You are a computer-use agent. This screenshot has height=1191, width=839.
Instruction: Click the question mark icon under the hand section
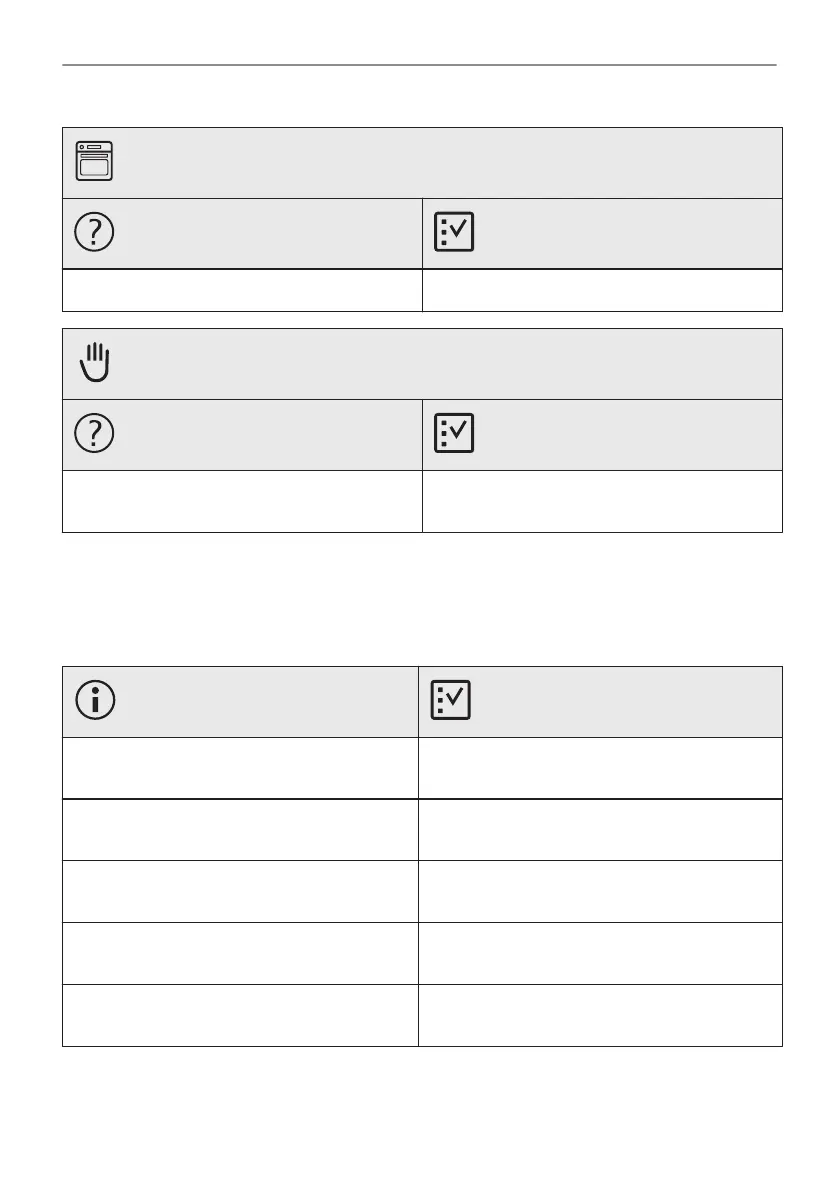[94, 434]
